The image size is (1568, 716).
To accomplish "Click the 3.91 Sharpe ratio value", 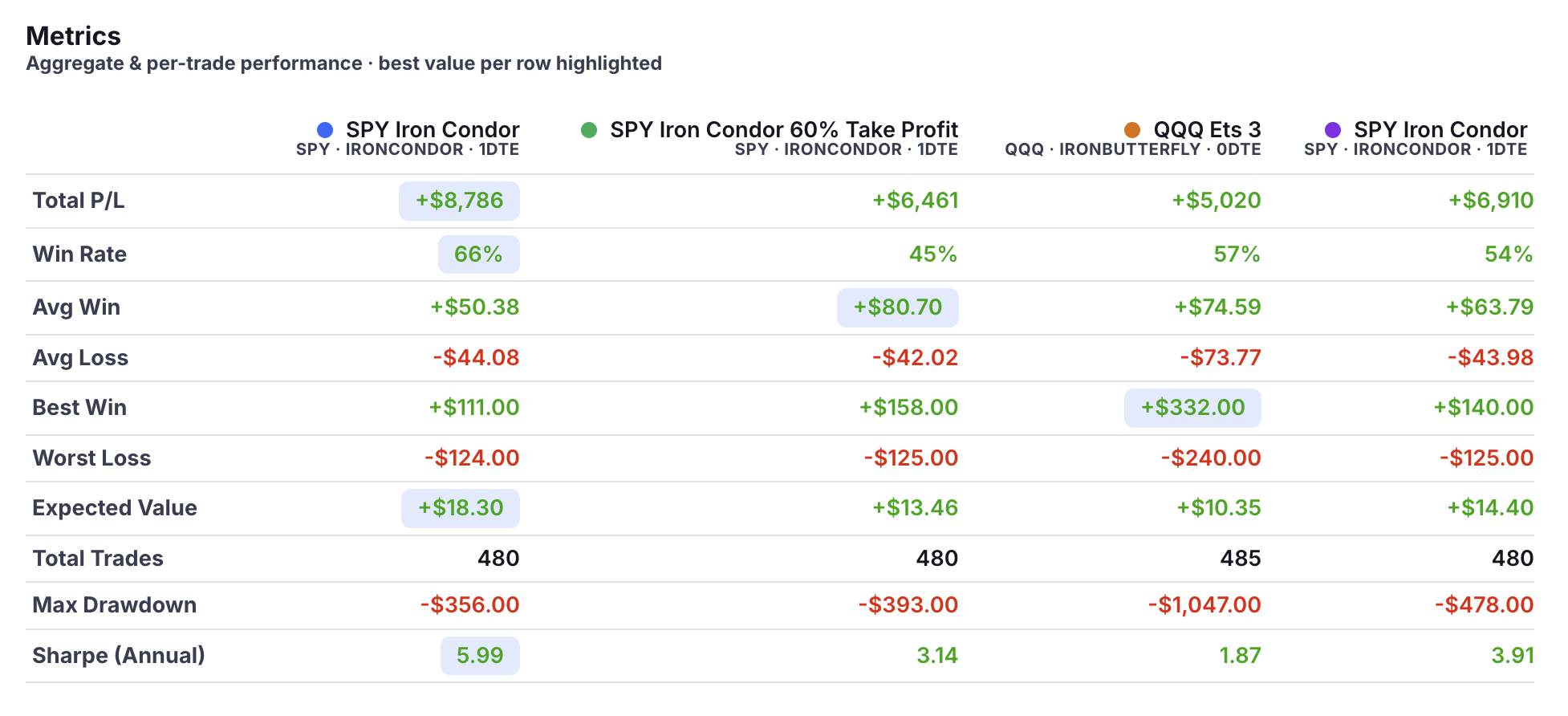I will tap(1513, 656).
